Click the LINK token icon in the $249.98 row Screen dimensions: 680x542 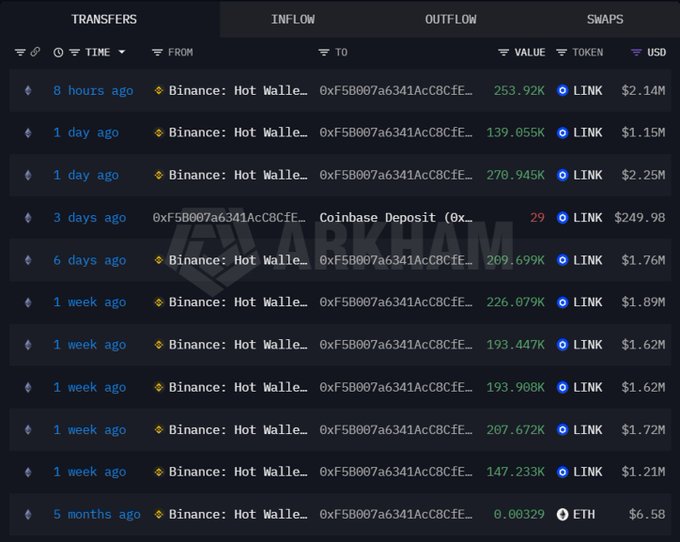tap(562, 217)
